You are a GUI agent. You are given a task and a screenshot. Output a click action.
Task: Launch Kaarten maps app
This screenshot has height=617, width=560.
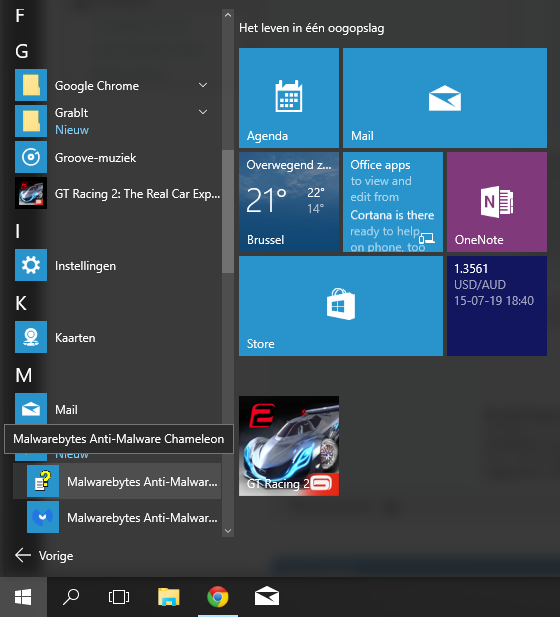117,338
